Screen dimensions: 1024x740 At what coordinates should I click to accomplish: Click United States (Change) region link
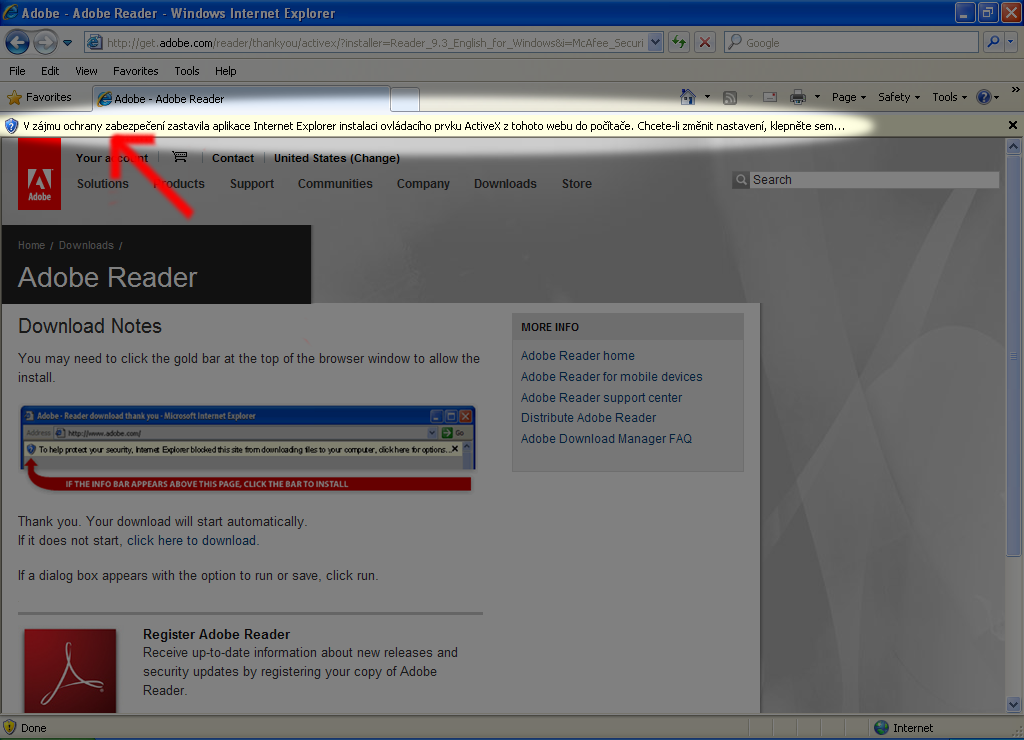tap(337, 158)
